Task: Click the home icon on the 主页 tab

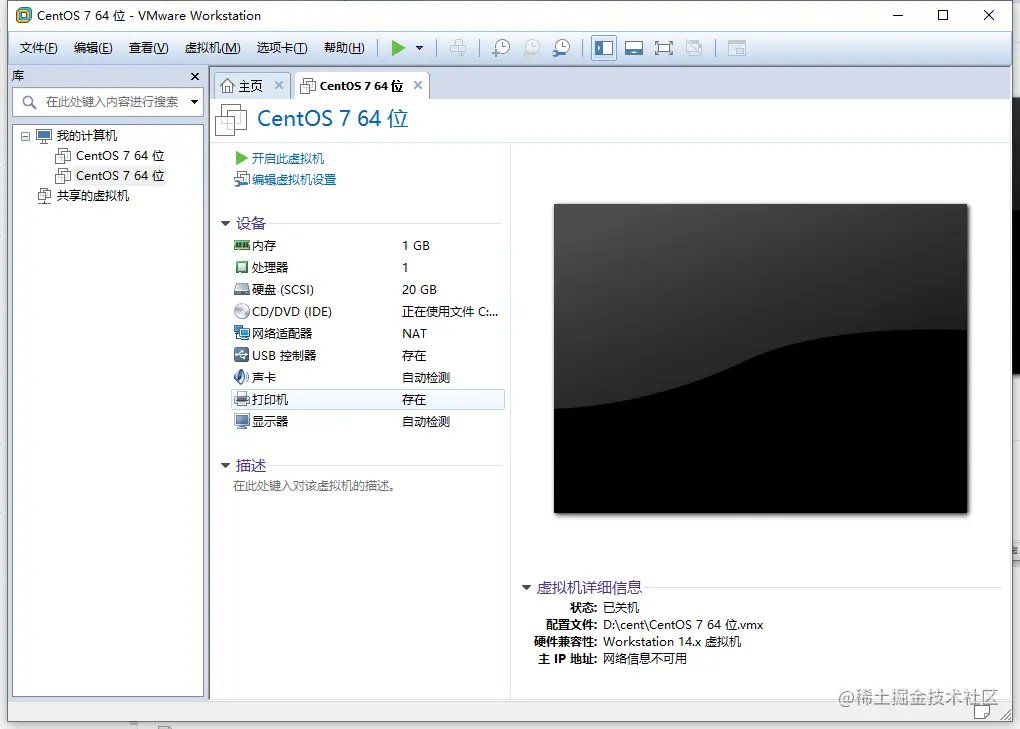Action: click(x=227, y=86)
